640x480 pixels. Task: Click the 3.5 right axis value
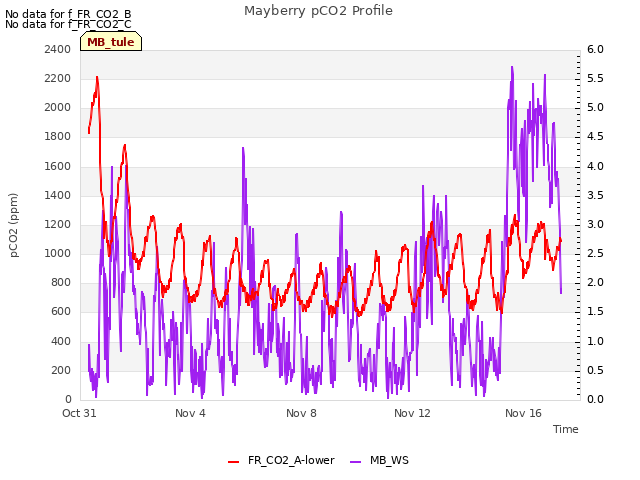coord(595,196)
